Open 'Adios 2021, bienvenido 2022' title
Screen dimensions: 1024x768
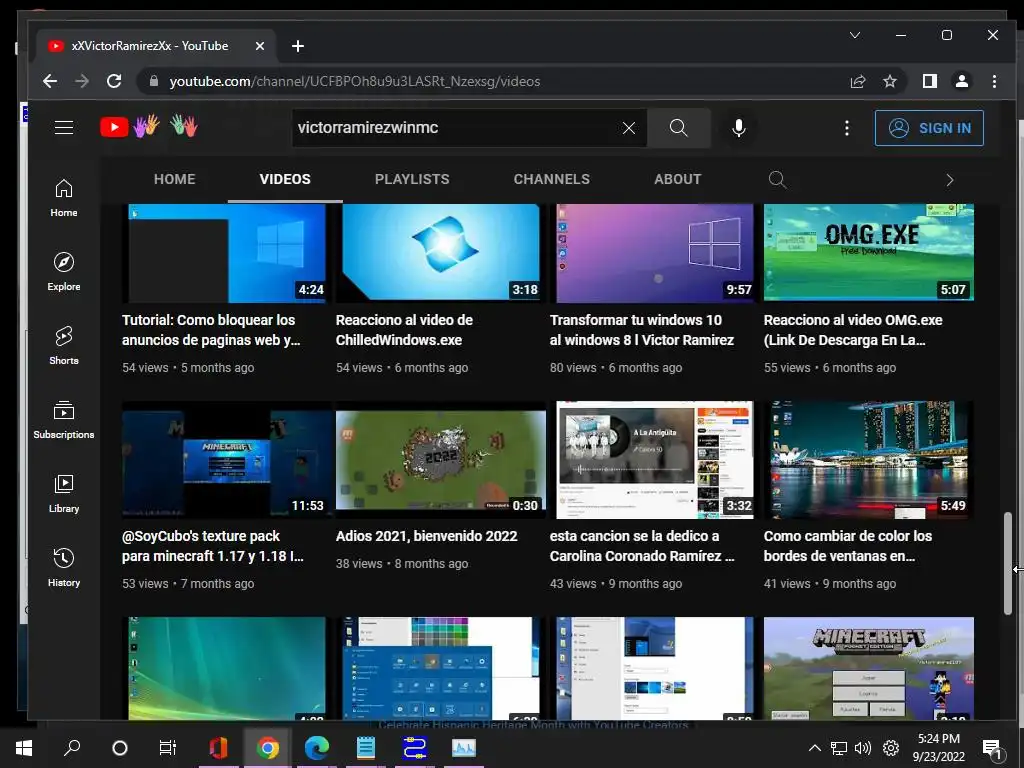(x=426, y=536)
